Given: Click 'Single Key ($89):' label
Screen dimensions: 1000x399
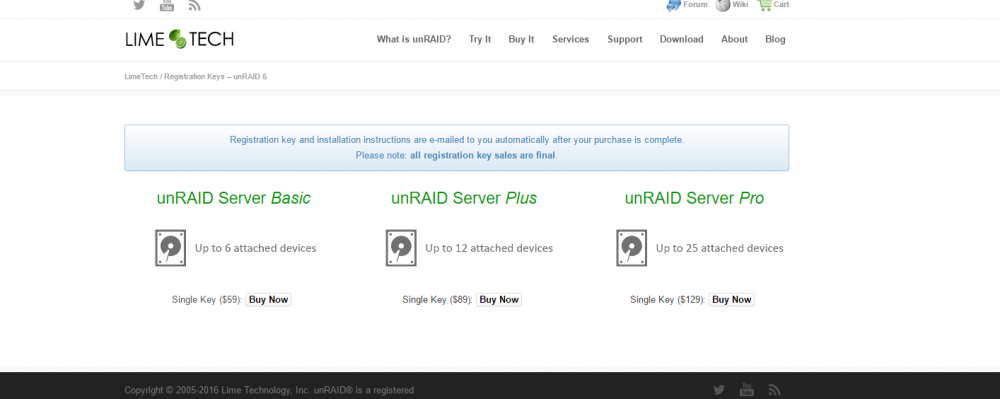Looking at the screenshot, I should [x=438, y=300].
